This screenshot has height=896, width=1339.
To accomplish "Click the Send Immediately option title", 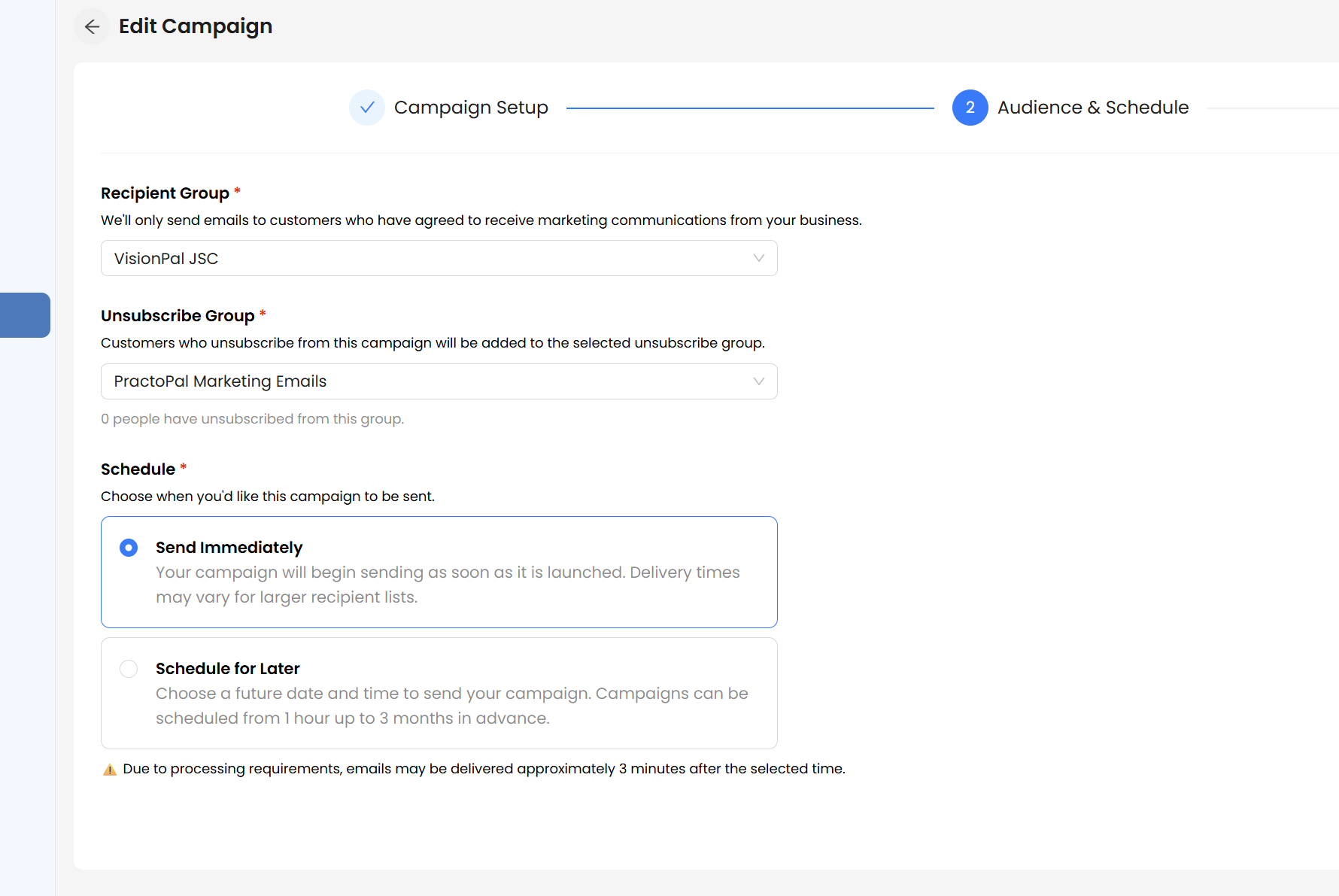I will point(229,548).
